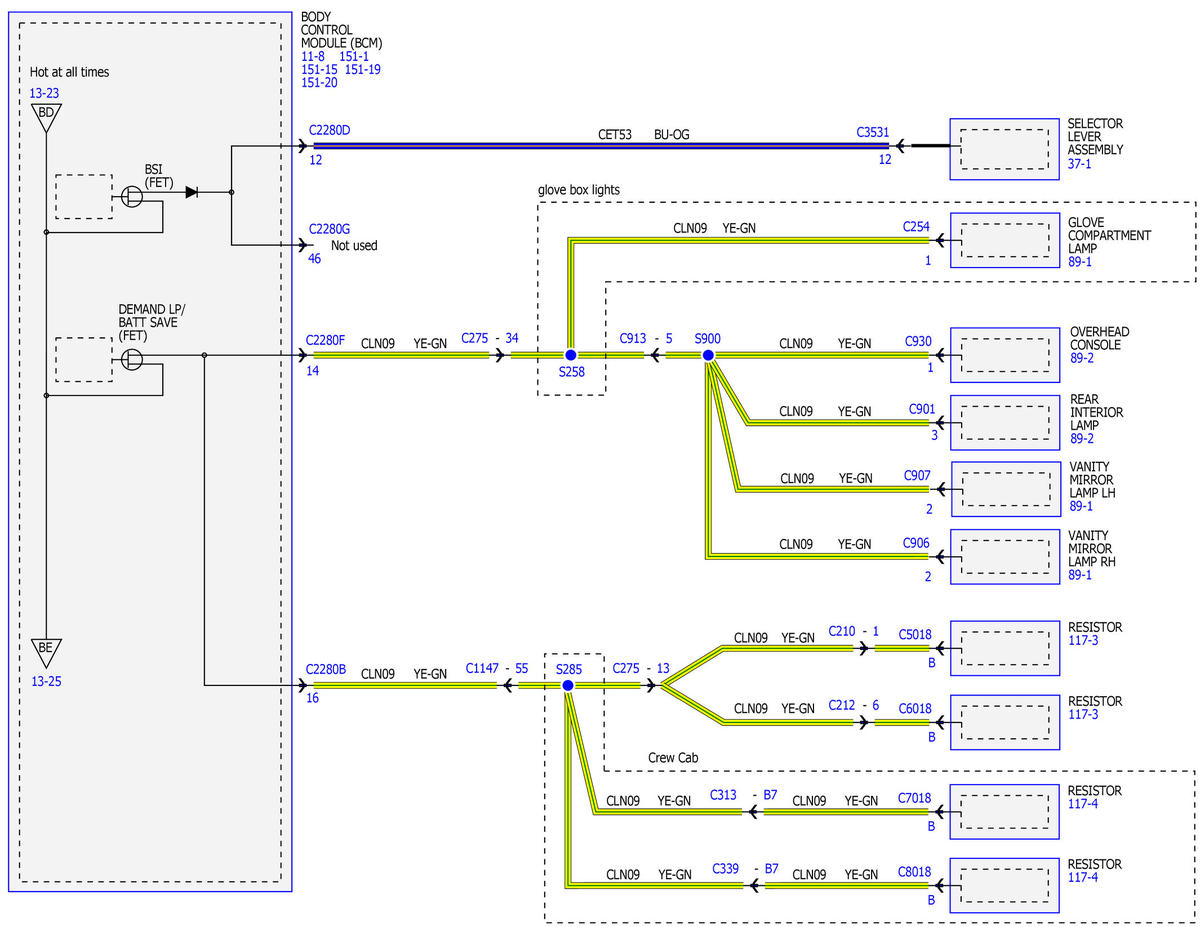
Task: Click the Overhead Console component box
Action: (1005, 355)
